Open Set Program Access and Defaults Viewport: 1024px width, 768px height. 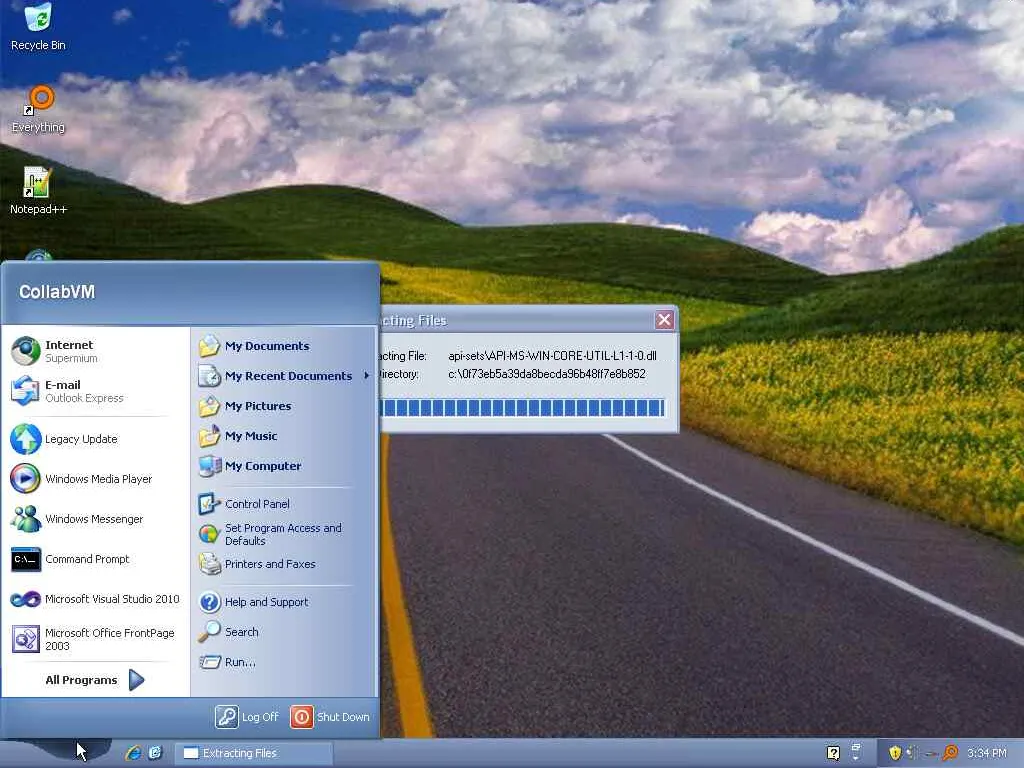pyautogui.click(x=284, y=534)
